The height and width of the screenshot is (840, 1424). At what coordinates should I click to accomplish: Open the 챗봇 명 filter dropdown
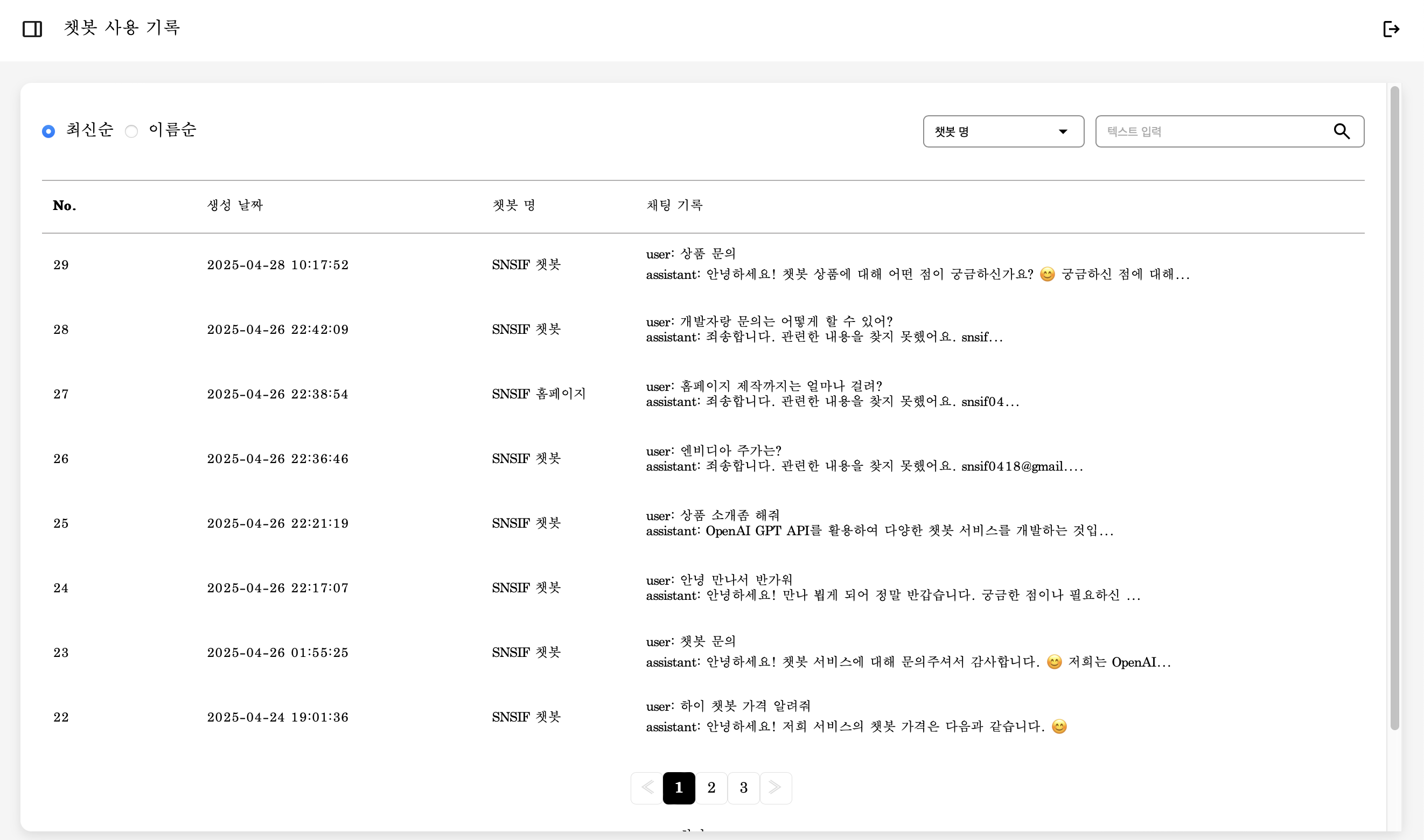click(x=1003, y=131)
